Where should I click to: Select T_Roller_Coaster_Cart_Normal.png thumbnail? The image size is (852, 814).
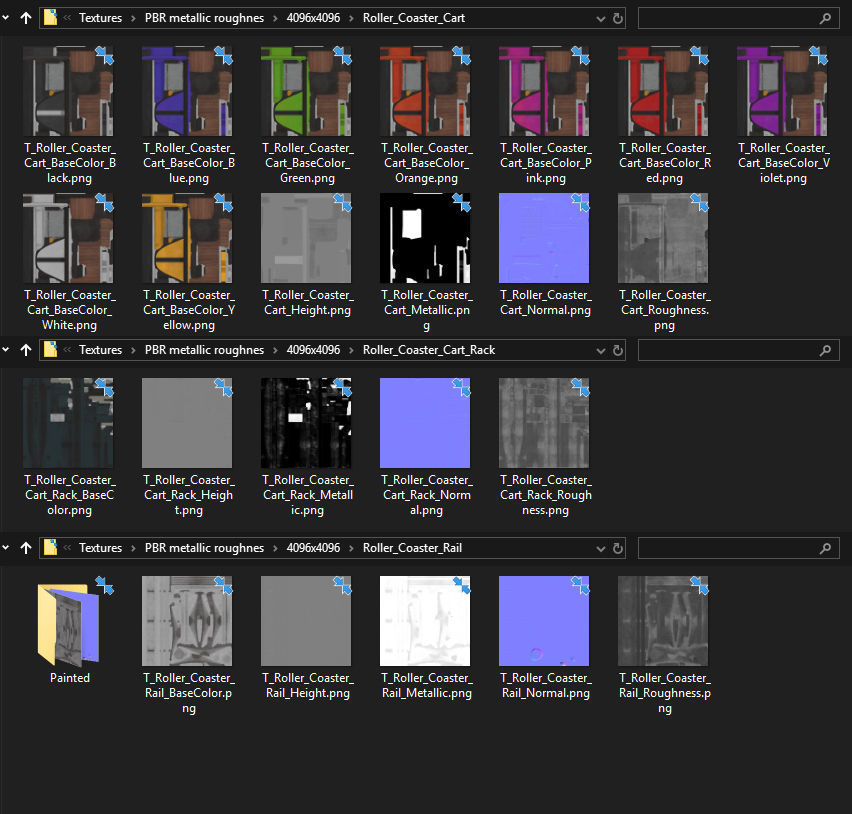544,238
